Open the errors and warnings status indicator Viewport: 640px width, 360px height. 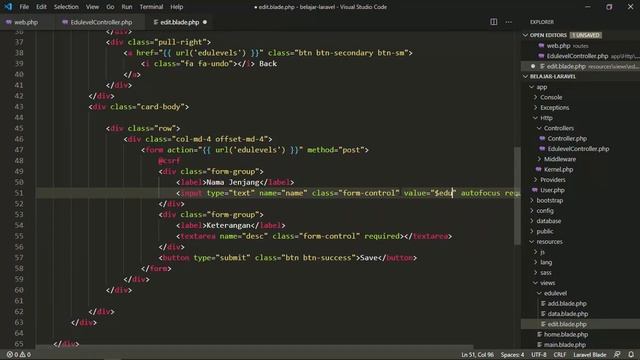(x=19, y=355)
